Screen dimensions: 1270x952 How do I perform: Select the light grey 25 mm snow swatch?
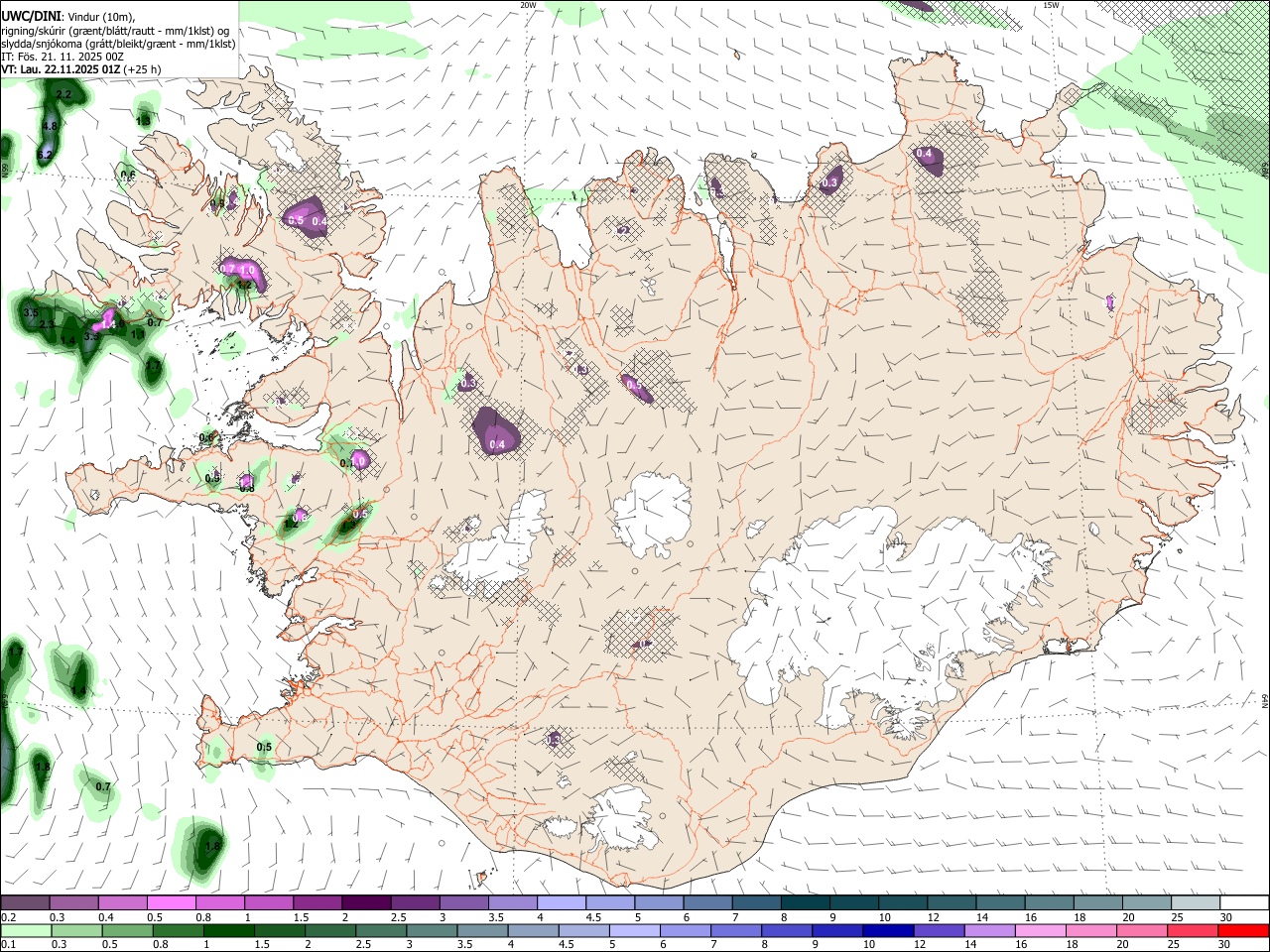pyautogui.click(x=1196, y=903)
